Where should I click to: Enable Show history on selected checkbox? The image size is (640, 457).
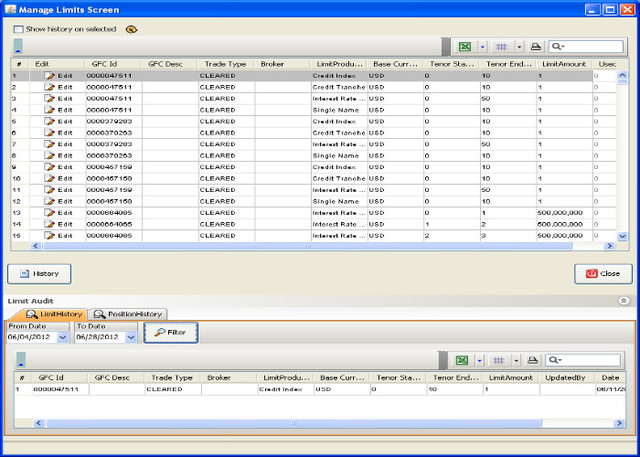pyautogui.click(x=18, y=29)
